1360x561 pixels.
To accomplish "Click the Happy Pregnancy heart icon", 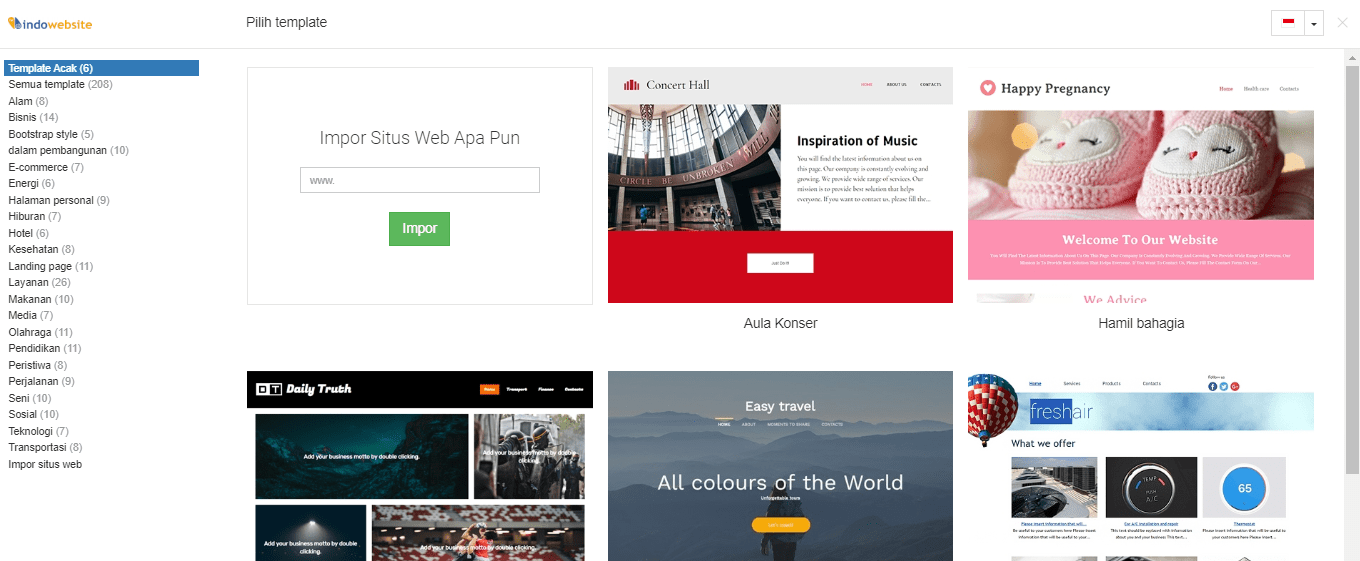I will tap(988, 88).
